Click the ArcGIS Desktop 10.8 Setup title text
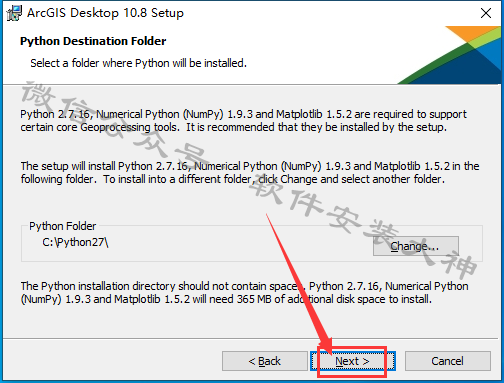 click(105, 13)
